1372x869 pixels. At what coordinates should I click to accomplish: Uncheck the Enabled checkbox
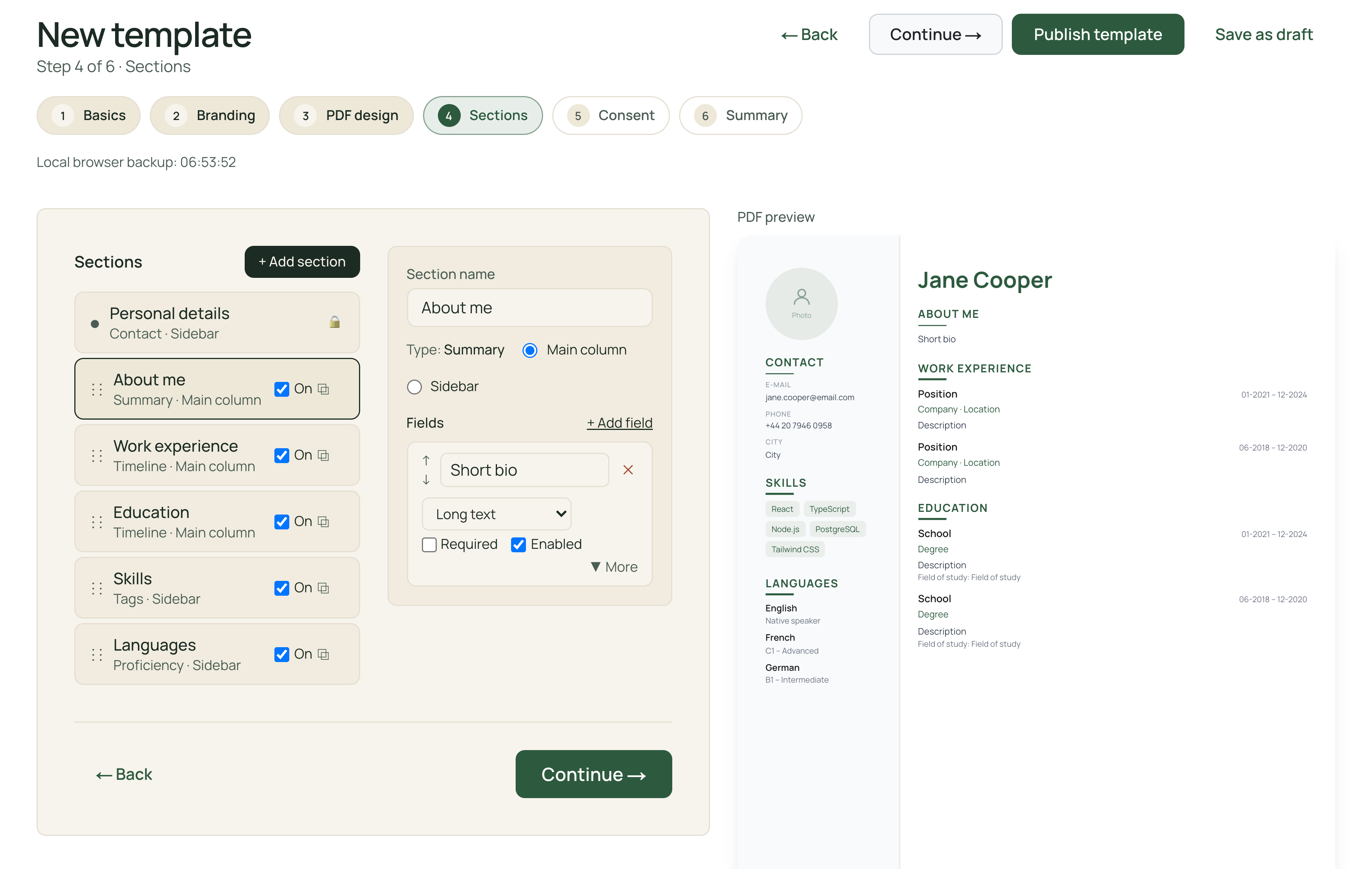518,545
